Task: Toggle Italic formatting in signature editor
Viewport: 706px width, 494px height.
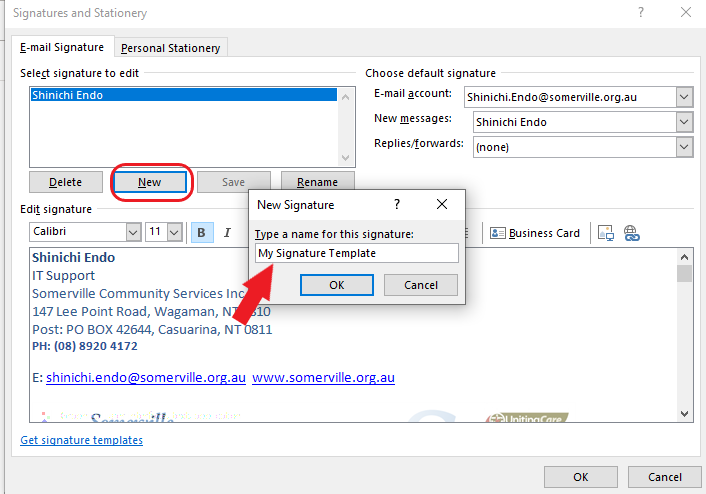Action: pos(227,232)
